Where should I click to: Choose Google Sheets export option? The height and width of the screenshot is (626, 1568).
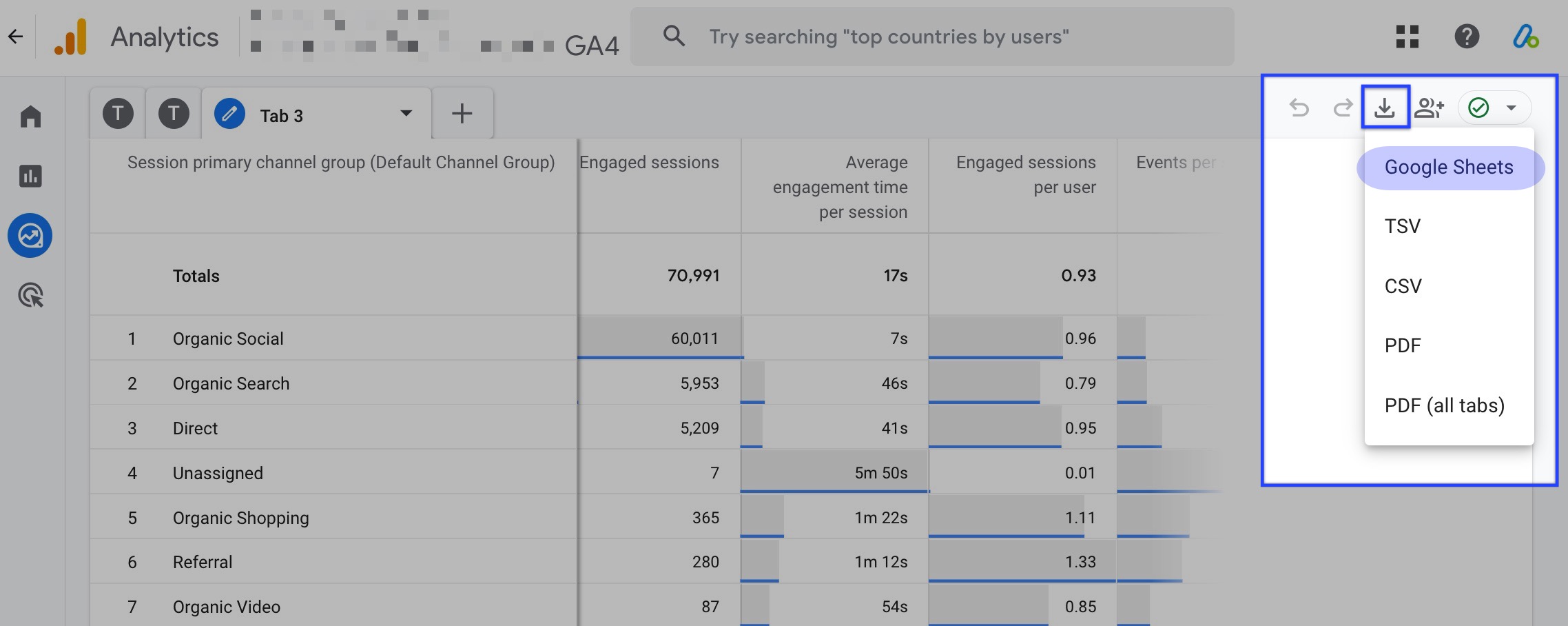click(x=1450, y=167)
